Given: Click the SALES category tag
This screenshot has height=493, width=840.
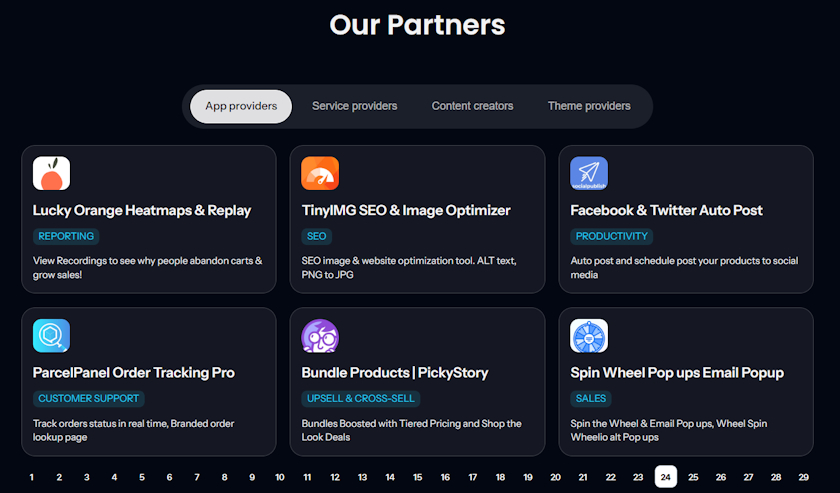Looking at the screenshot, I should tap(591, 399).
